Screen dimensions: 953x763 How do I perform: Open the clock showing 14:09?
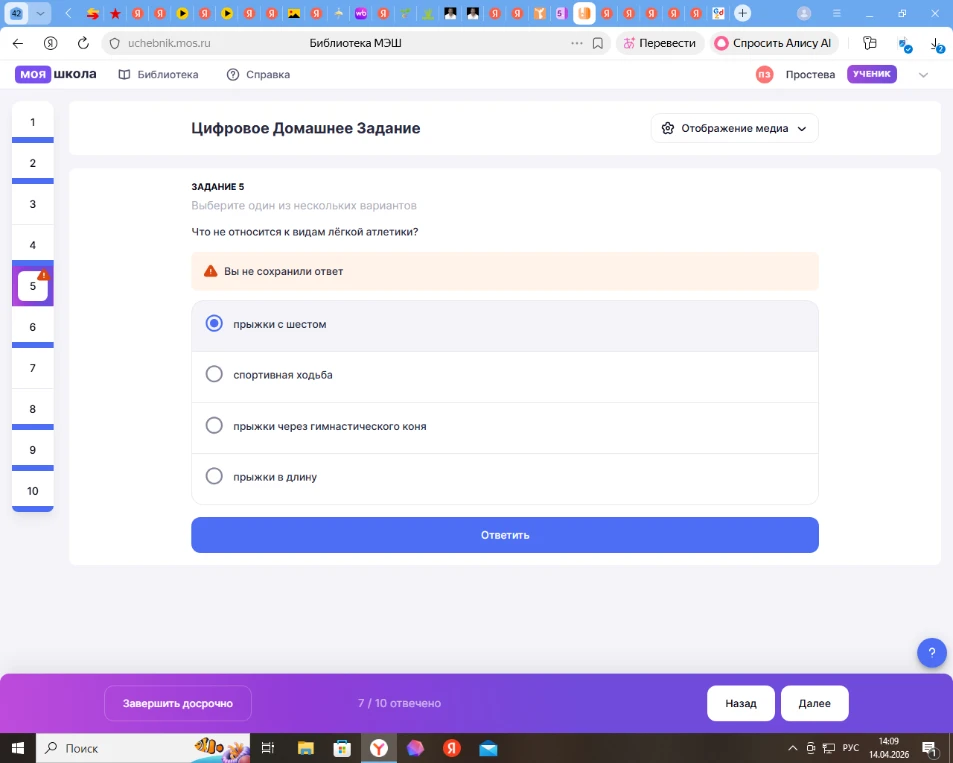point(889,748)
